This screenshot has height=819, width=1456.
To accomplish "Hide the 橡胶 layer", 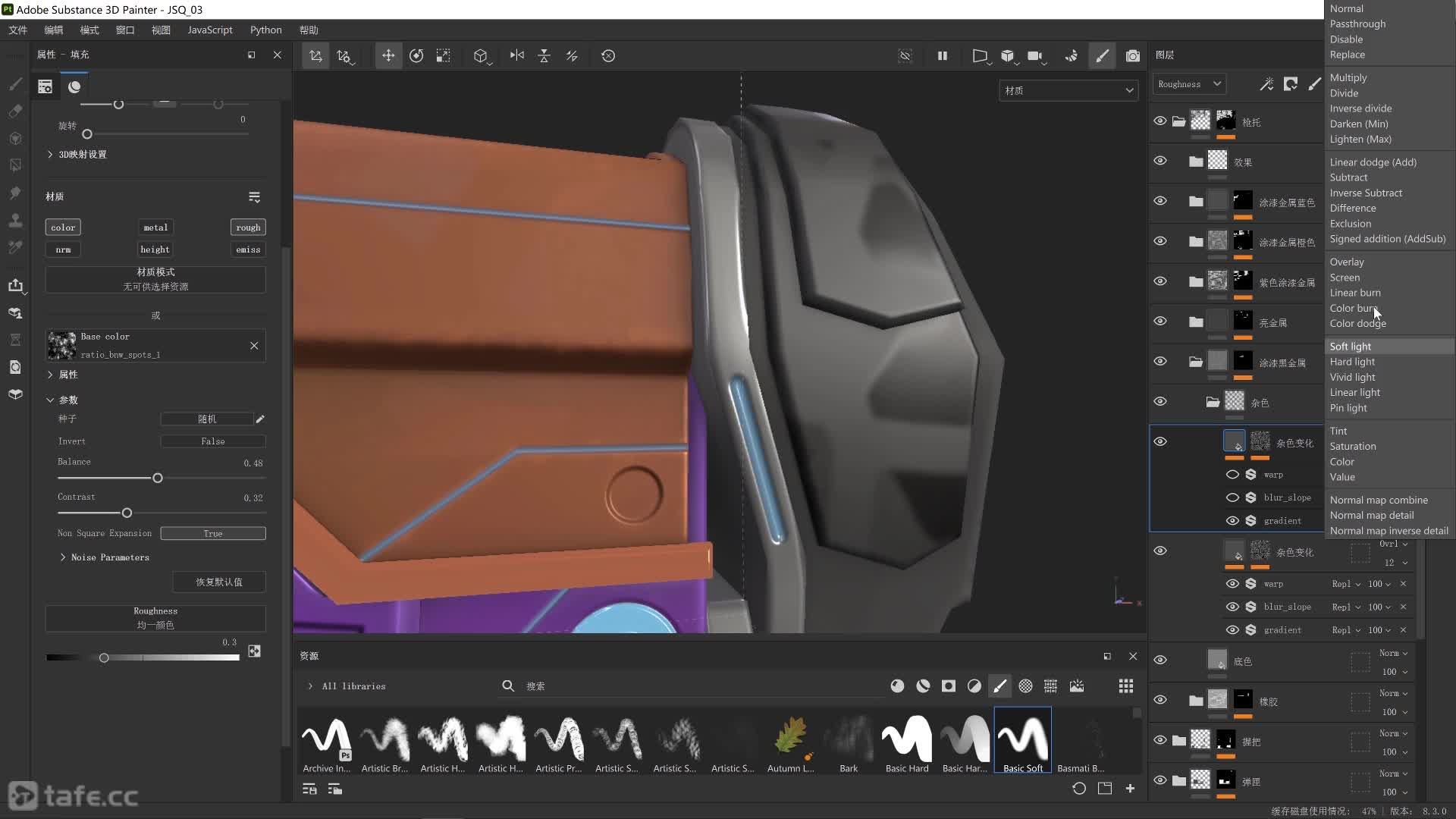I will (1160, 699).
